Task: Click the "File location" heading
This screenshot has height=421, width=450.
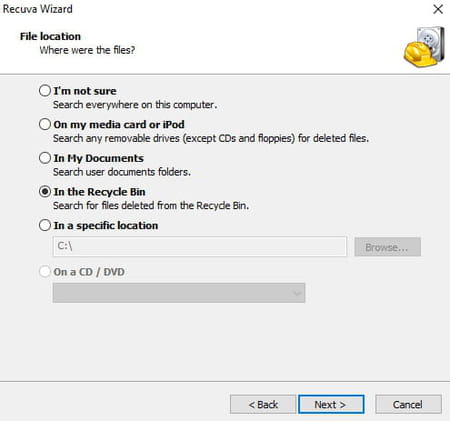Action: click(x=50, y=36)
